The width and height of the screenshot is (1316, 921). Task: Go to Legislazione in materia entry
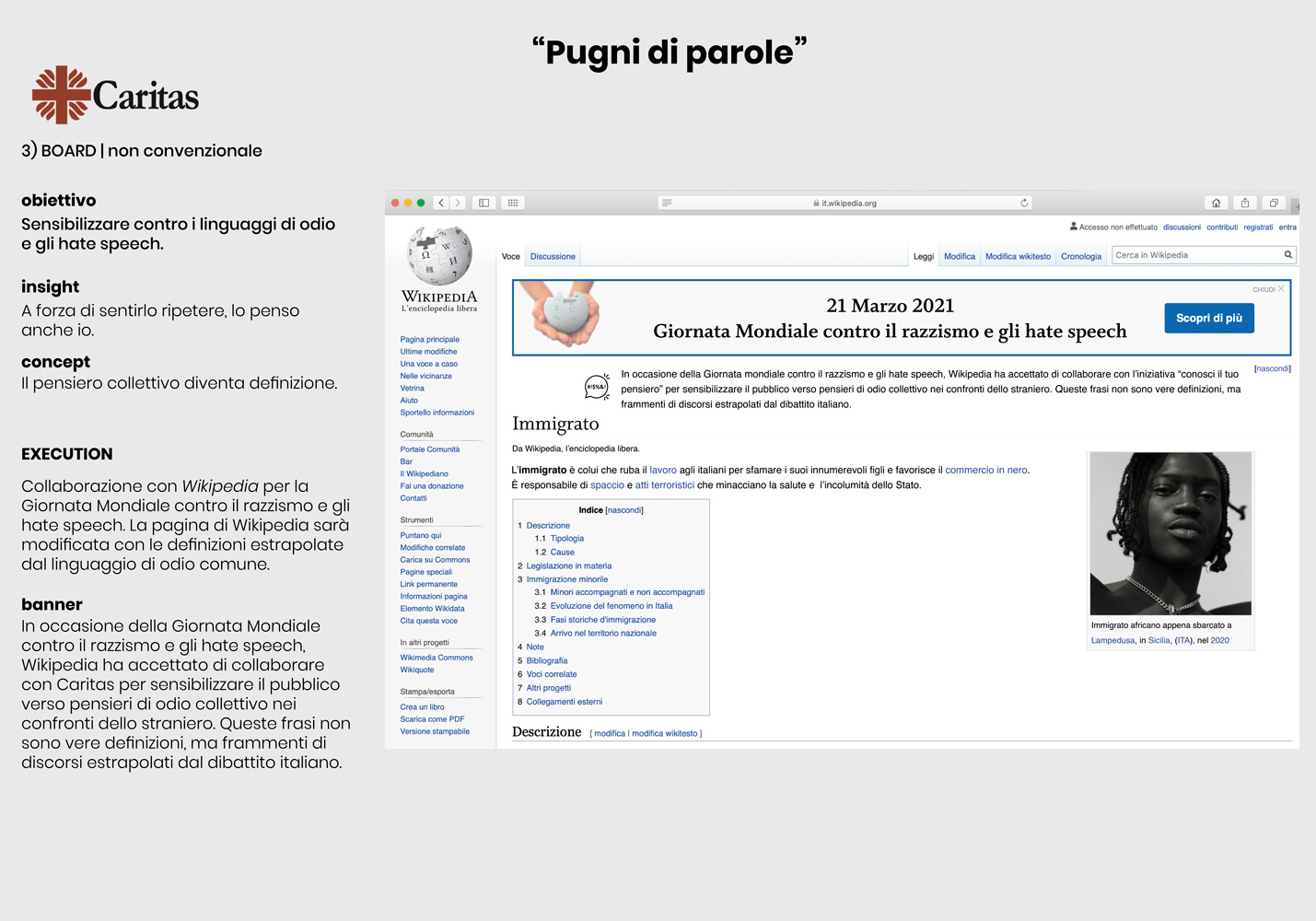[x=568, y=566]
